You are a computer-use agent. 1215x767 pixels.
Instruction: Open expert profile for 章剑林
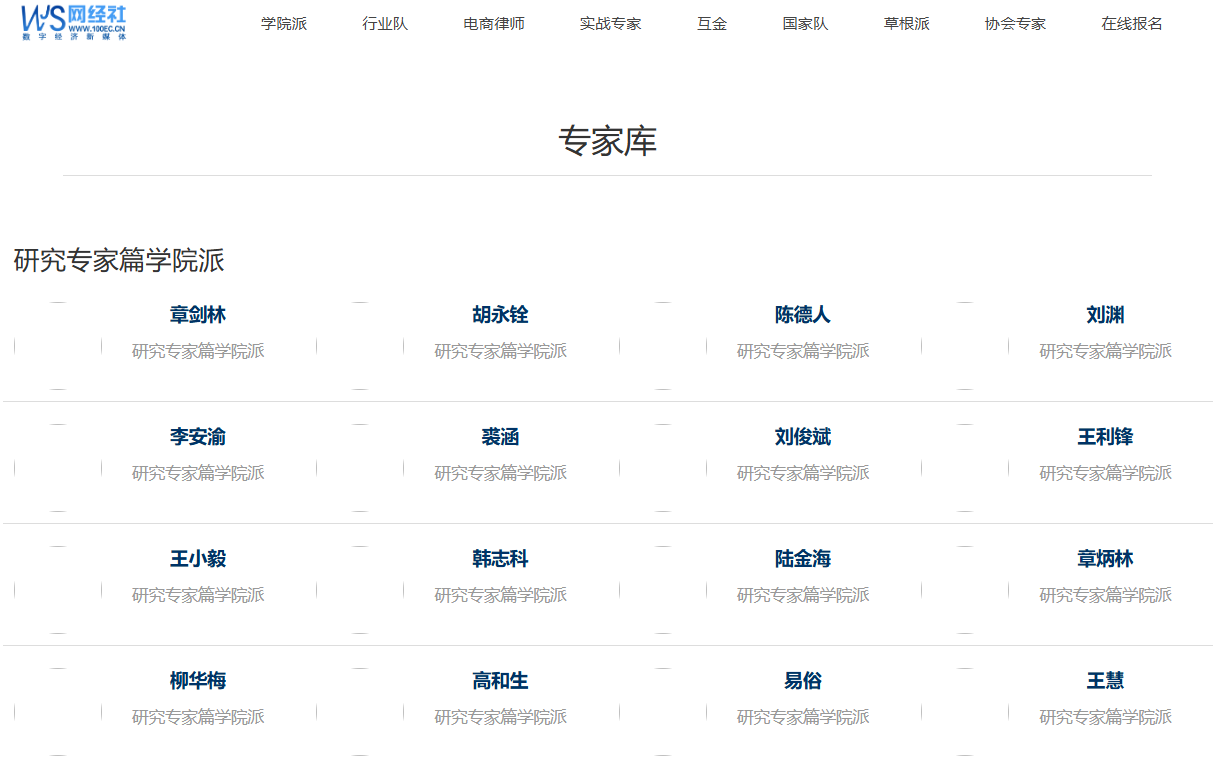coord(198,315)
